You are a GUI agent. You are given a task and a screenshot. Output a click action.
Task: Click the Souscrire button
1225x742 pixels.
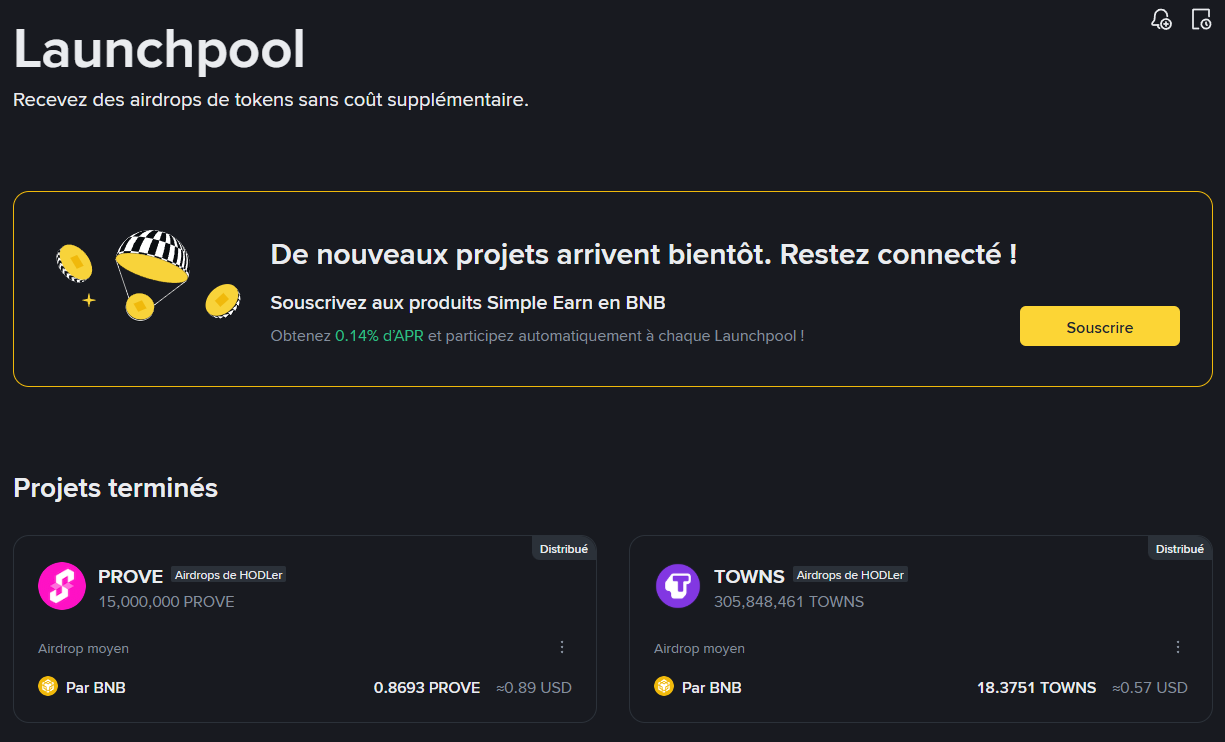click(1100, 326)
